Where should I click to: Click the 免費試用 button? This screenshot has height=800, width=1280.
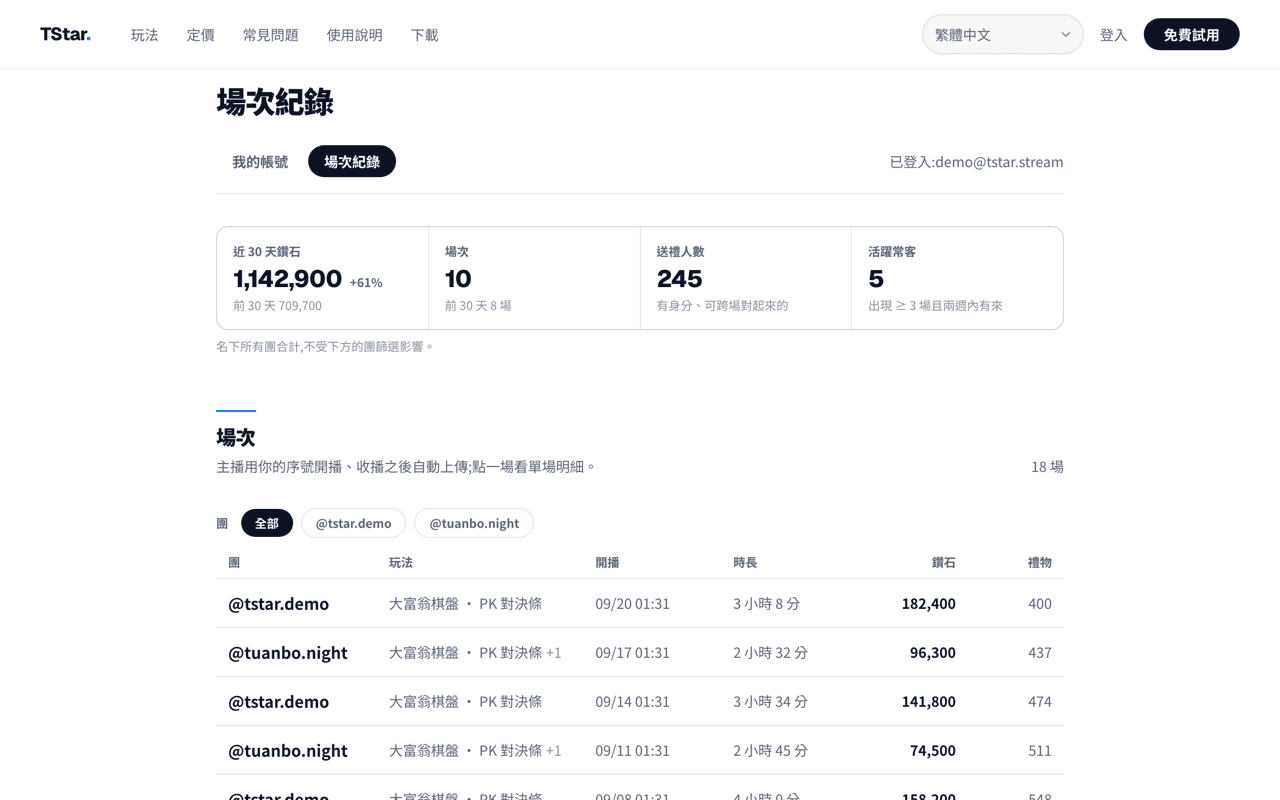pyautogui.click(x=1191, y=34)
